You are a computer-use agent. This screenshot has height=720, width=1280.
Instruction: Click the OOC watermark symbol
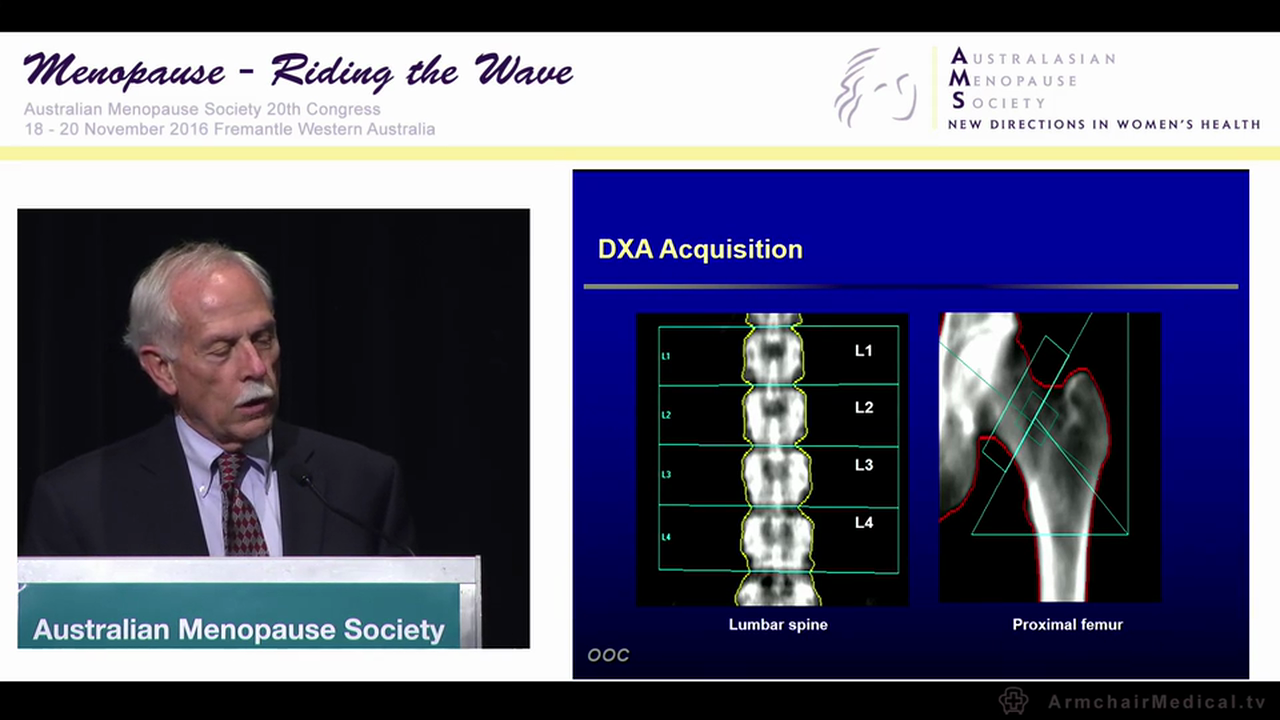[x=608, y=654]
